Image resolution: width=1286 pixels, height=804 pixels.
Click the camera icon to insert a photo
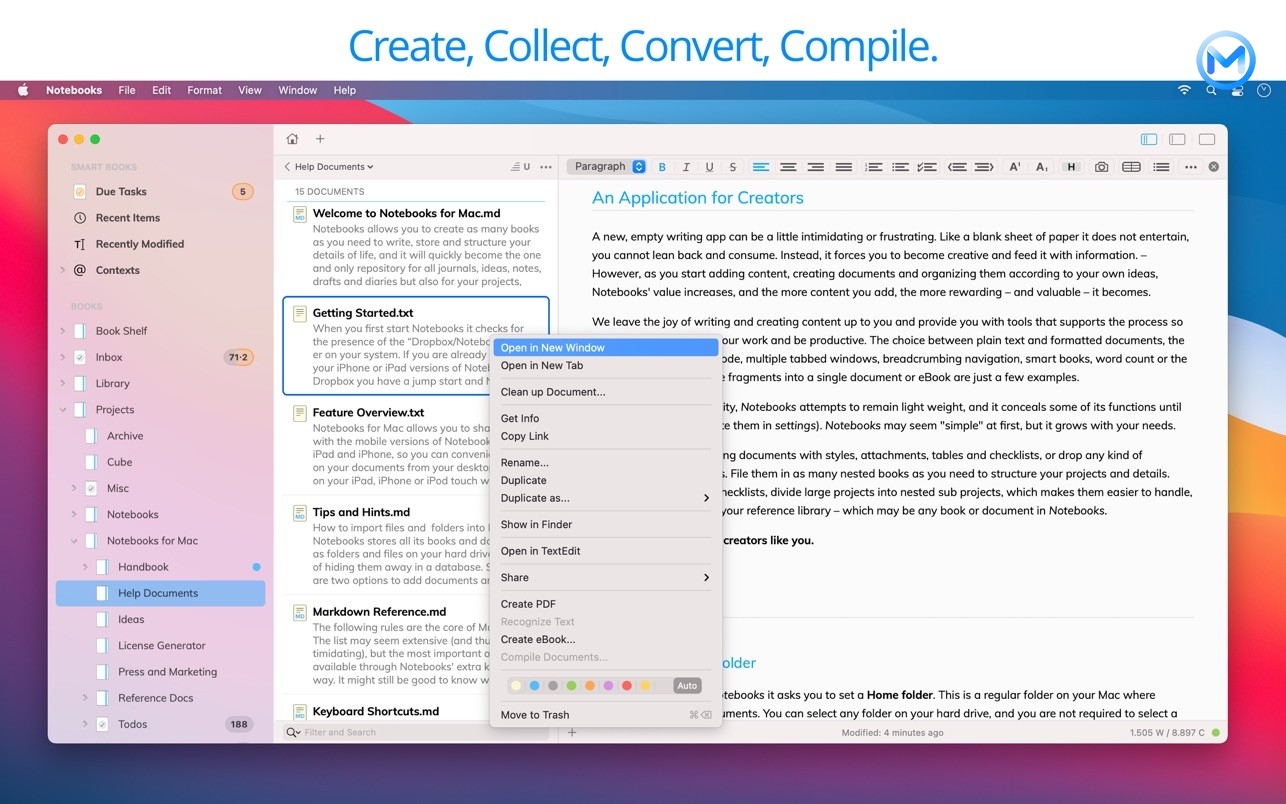(x=1101, y=166)
